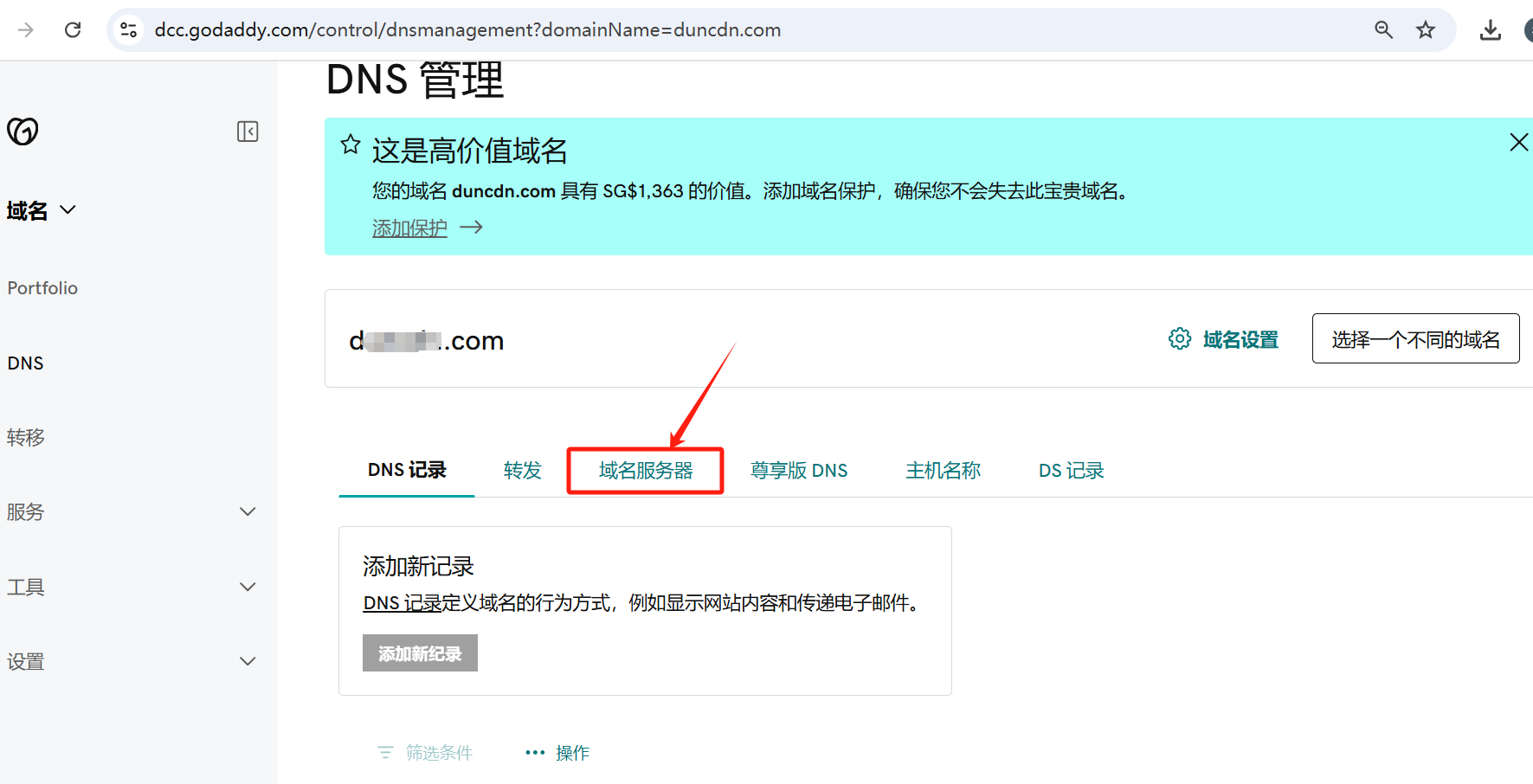This screenshot has height=784, width=1533.
Task: Close the high-value domain banner
Action: click(1519, 142)
